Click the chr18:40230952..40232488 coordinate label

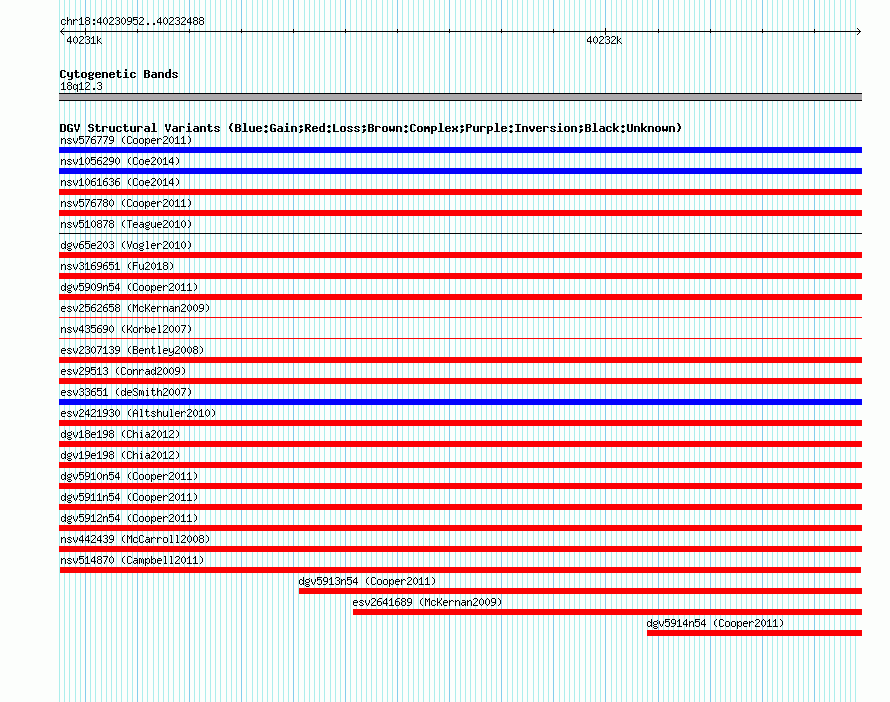(x=132, y=21)
